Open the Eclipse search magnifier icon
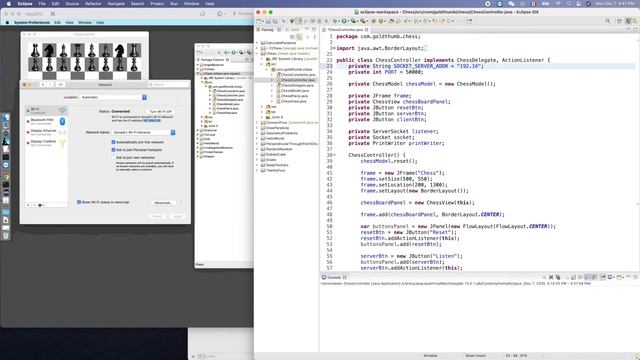Viewport: 640px width, 360px height. tap(608, 21)
